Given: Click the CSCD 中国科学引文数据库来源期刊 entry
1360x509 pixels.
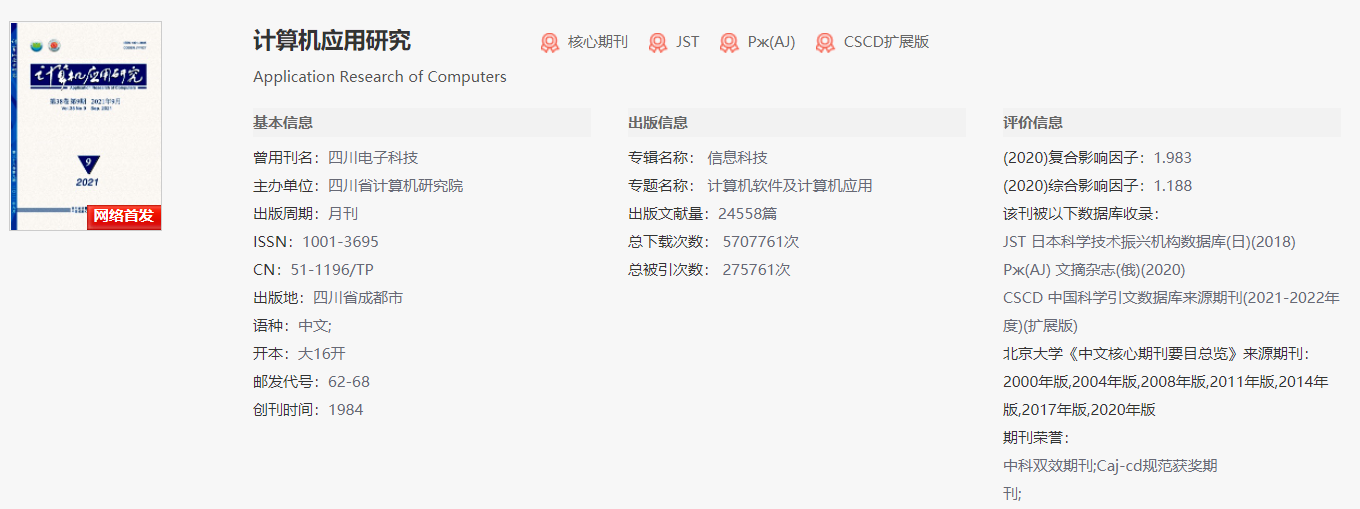Looking at the screenshot, I should point(1171,312).
